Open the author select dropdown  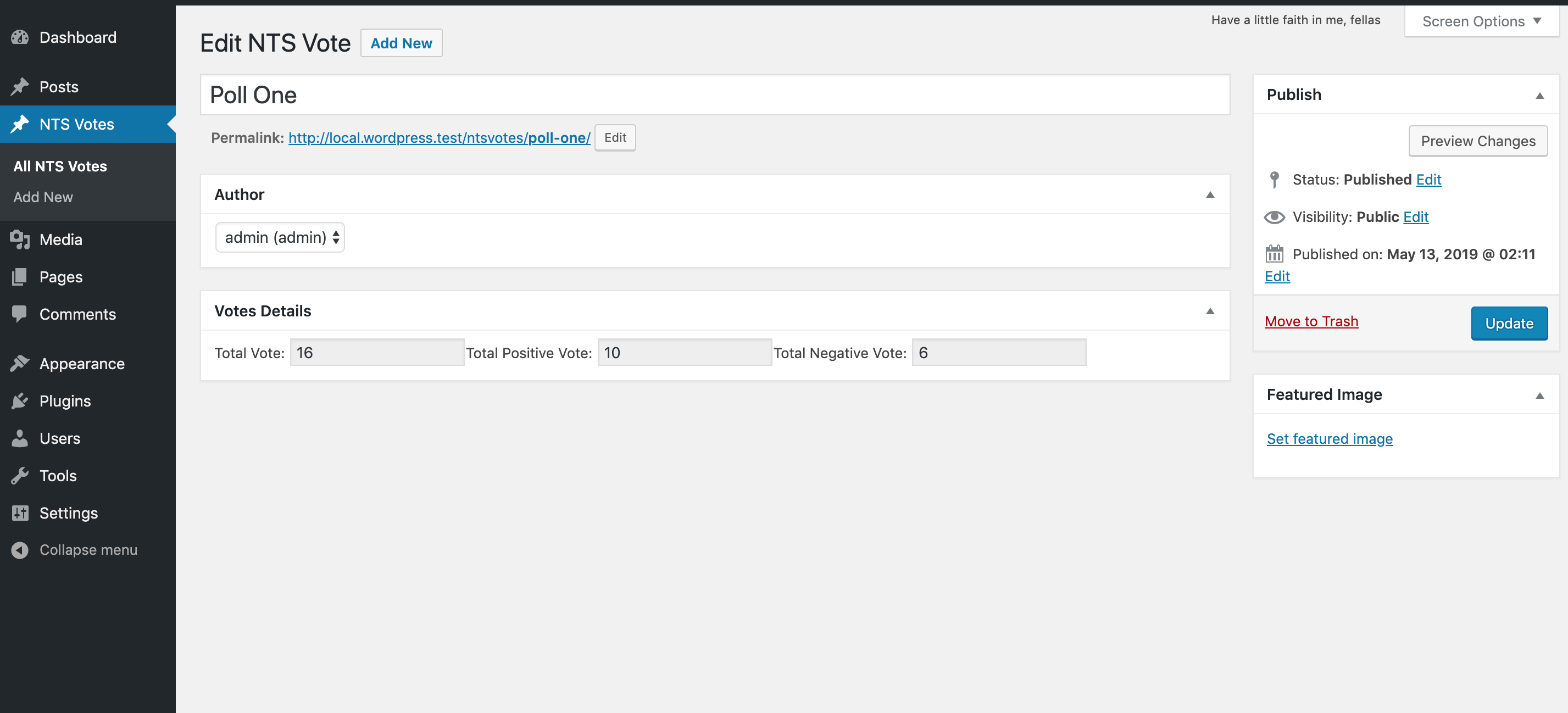280,237
